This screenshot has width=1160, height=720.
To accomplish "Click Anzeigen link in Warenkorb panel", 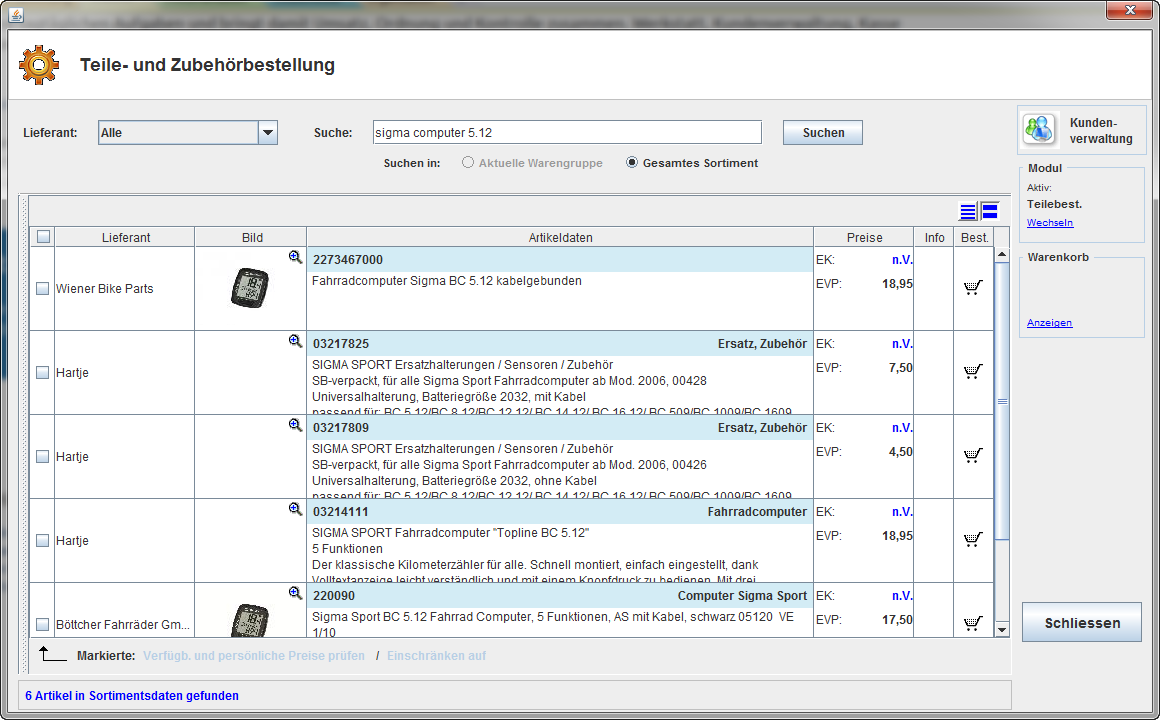I will pos(1049,323).
